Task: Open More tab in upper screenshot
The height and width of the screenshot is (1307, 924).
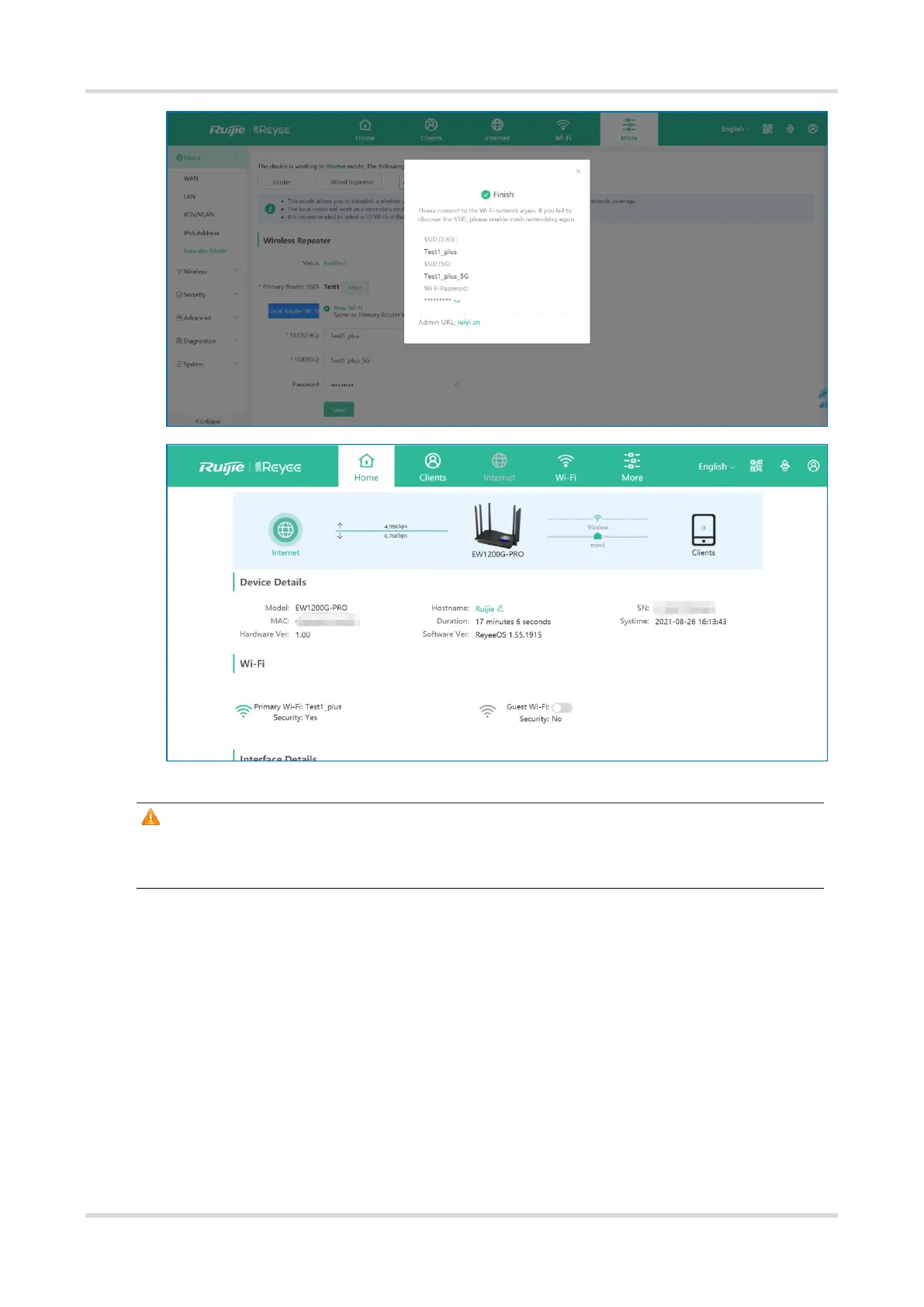Action: (629, 129)
